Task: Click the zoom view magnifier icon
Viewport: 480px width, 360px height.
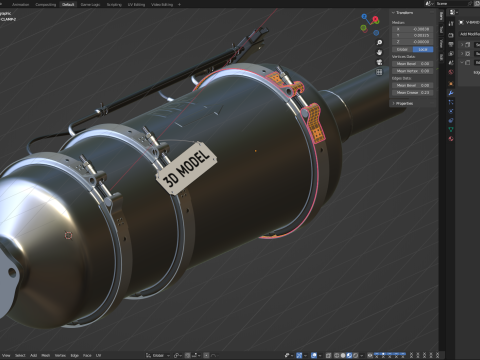Action: click(x=379, y=43)
